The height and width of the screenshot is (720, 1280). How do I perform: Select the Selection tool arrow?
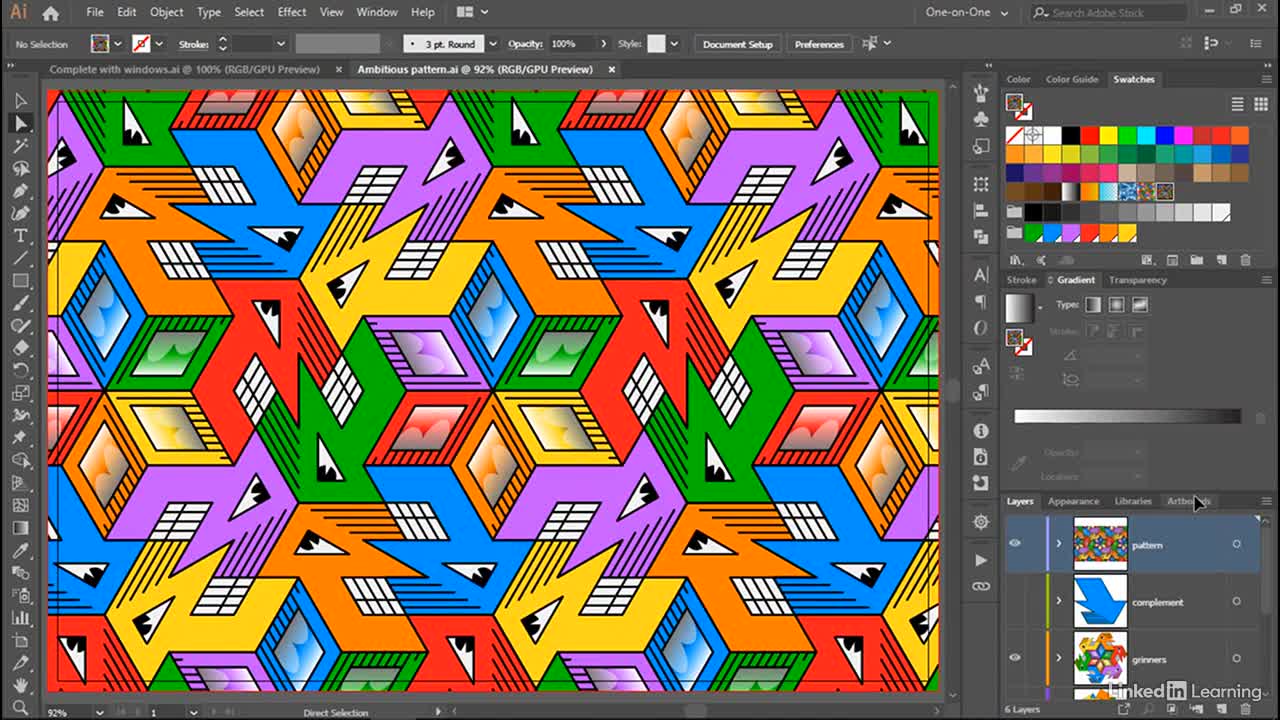21,100
